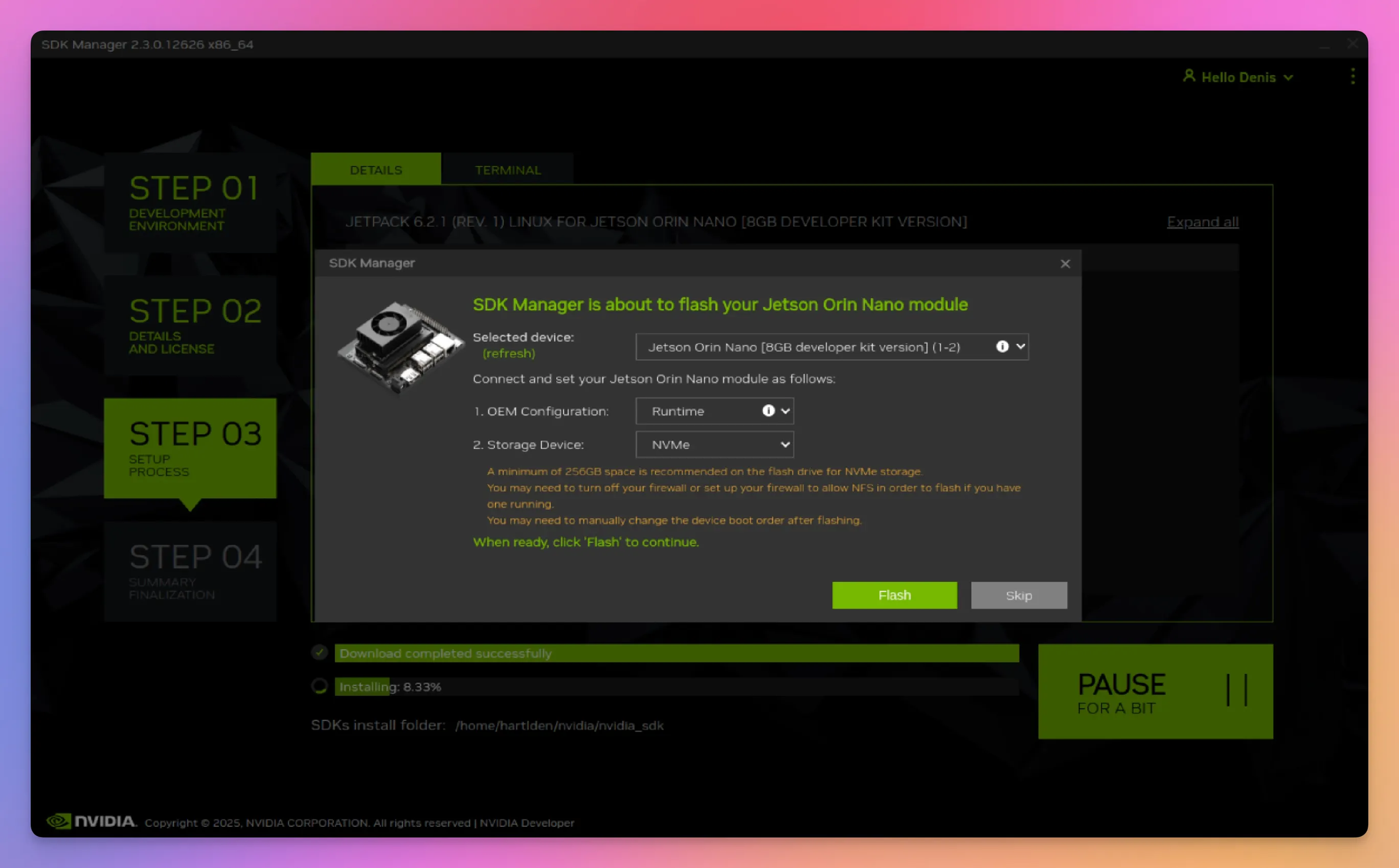Open the OEM Configuration dropdown
The image size is (1399, 868).
point(715,411)
